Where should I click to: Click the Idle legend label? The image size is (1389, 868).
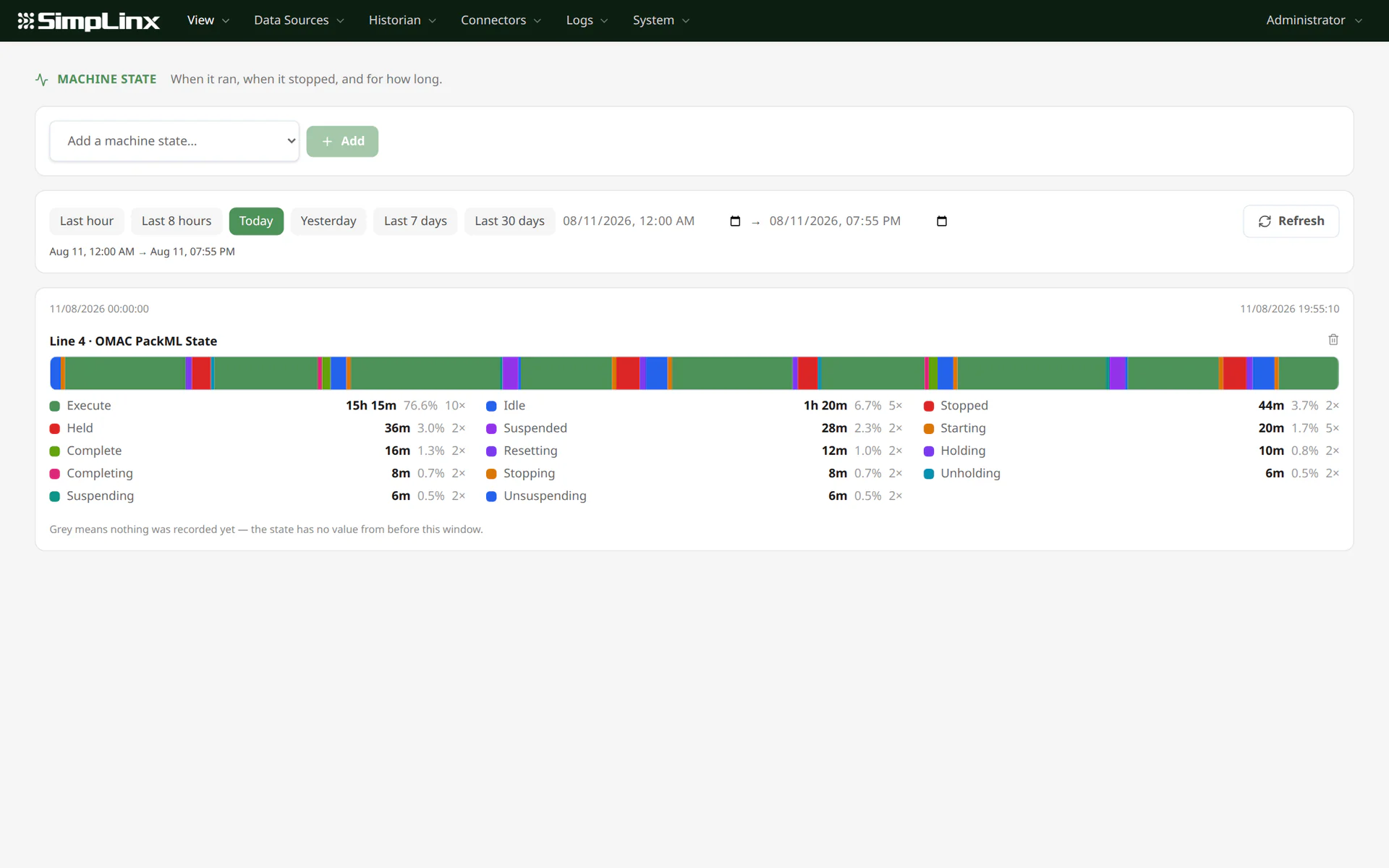pos(514,406)
